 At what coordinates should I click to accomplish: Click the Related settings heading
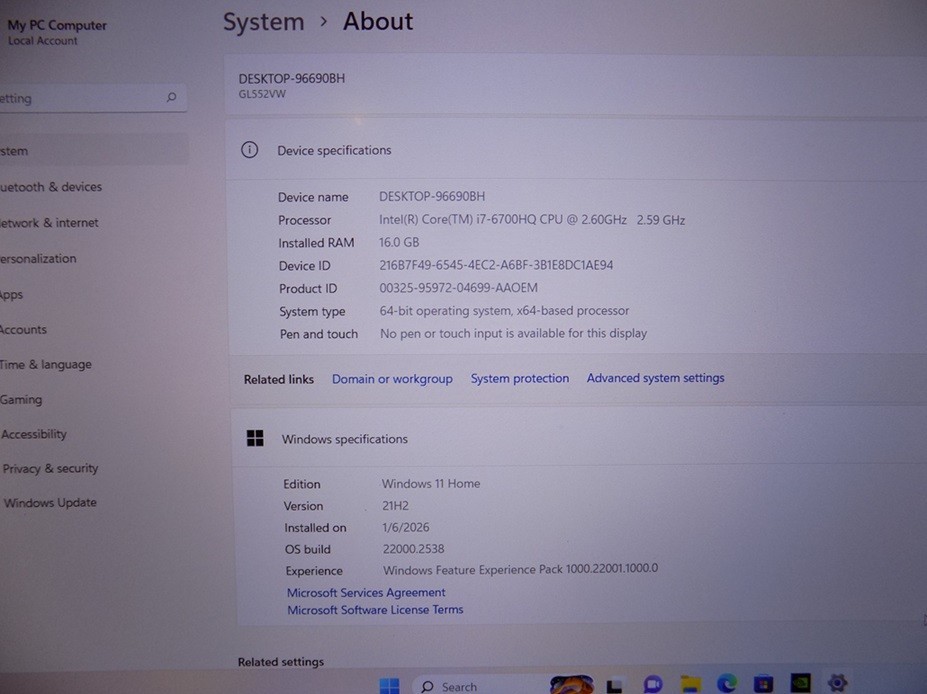281,662
